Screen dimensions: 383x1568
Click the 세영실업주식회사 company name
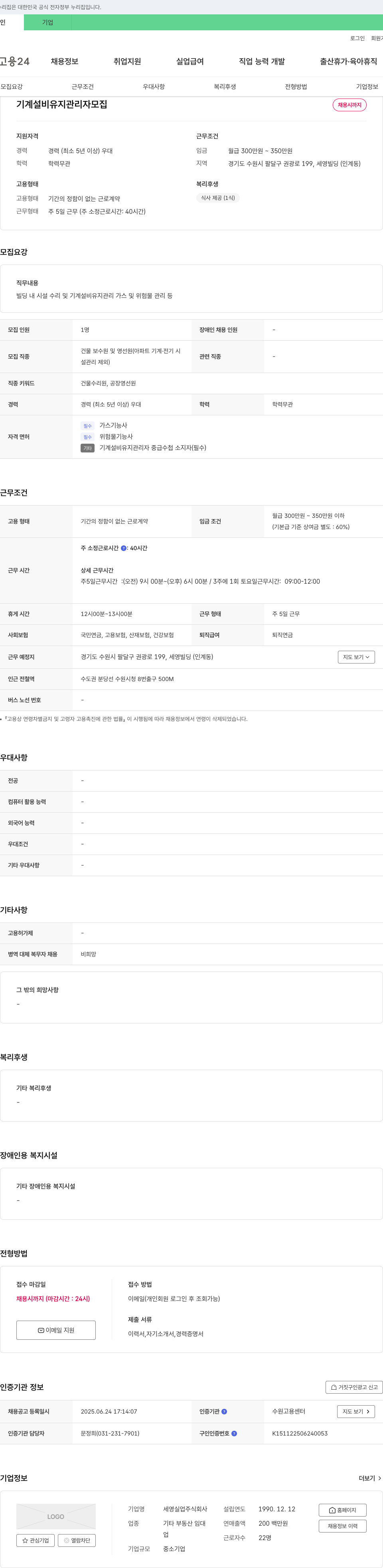click(x=185, y=1509)
